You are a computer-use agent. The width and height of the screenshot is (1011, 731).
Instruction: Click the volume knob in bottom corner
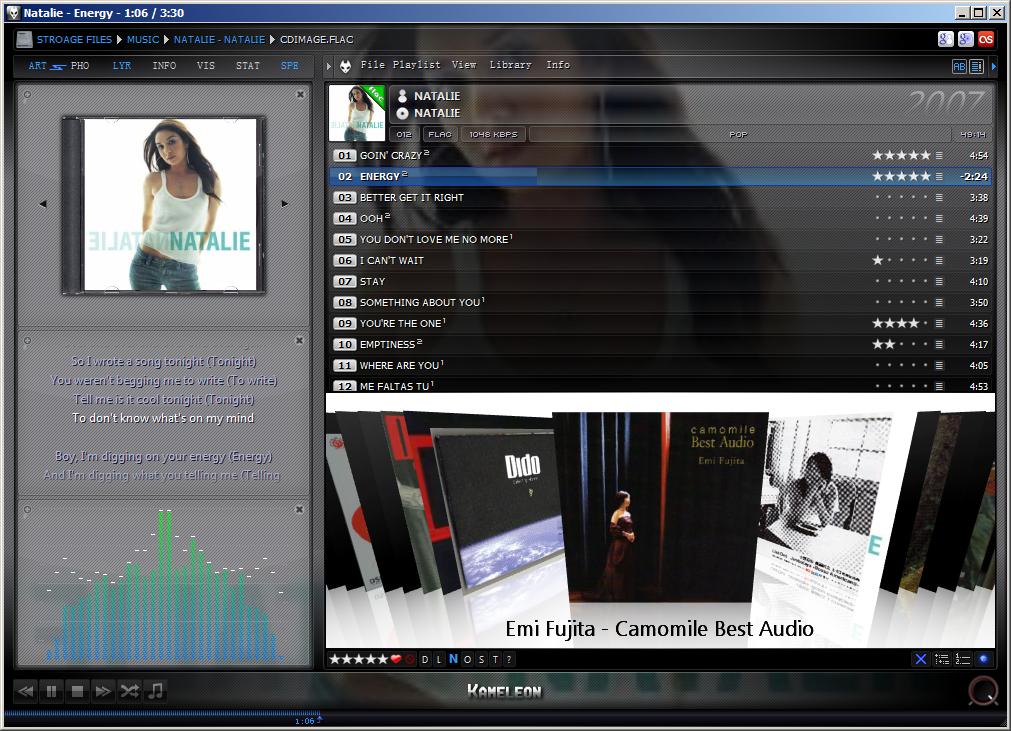coord(983,692)
